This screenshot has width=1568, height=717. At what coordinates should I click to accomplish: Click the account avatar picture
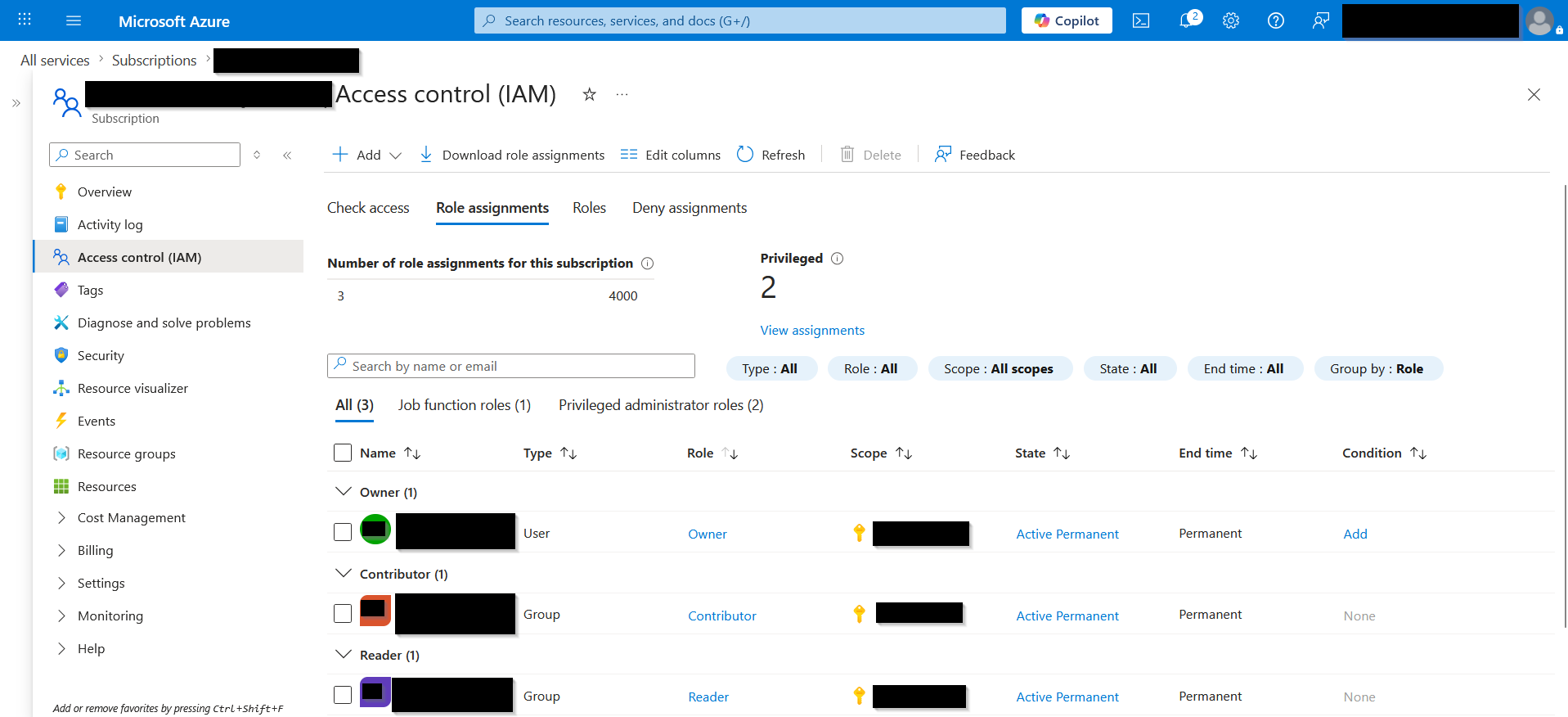[1540, 20]
